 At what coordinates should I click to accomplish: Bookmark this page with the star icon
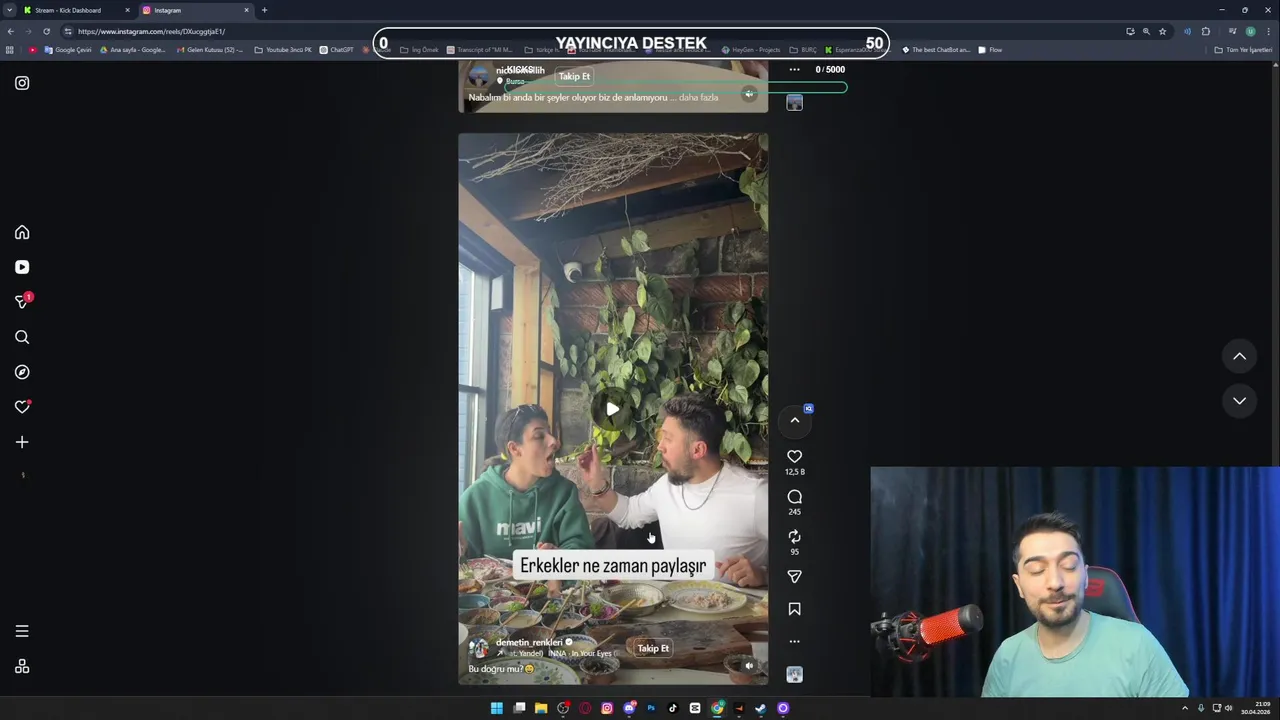[1162, 31]
